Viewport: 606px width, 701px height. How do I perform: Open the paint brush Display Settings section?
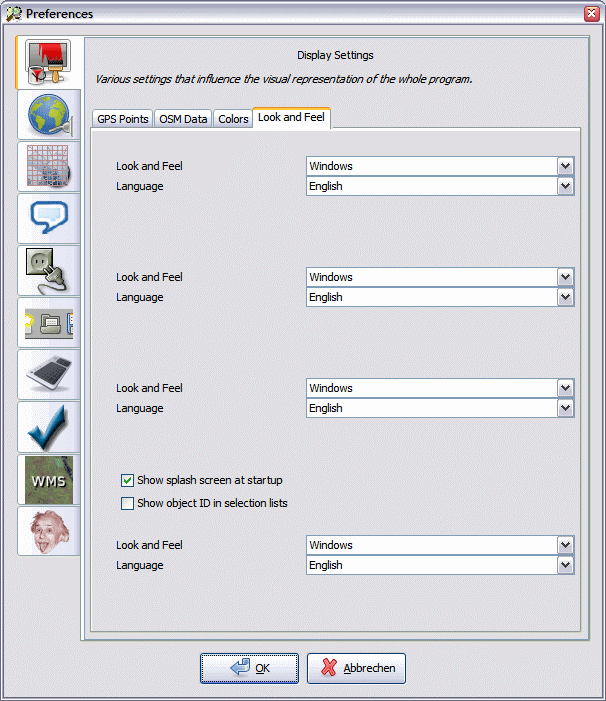(x=48, y=64)
